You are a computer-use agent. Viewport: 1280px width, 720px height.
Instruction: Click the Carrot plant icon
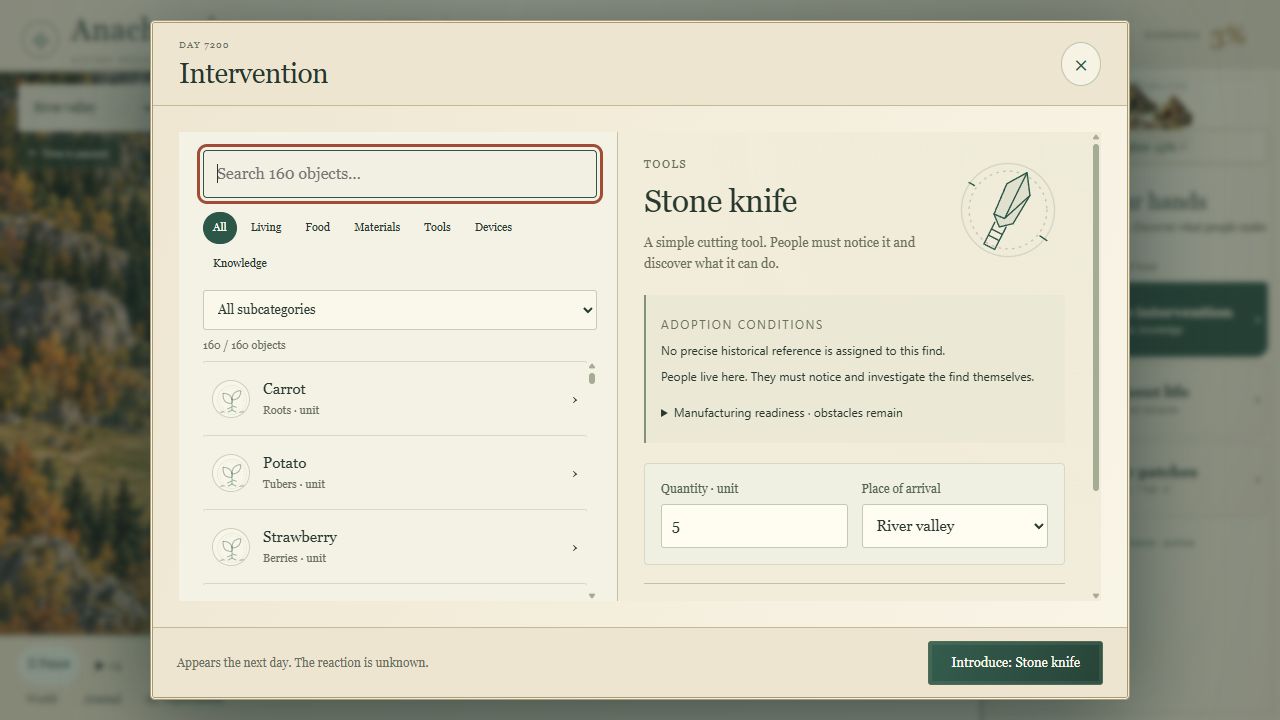[231, 399]
